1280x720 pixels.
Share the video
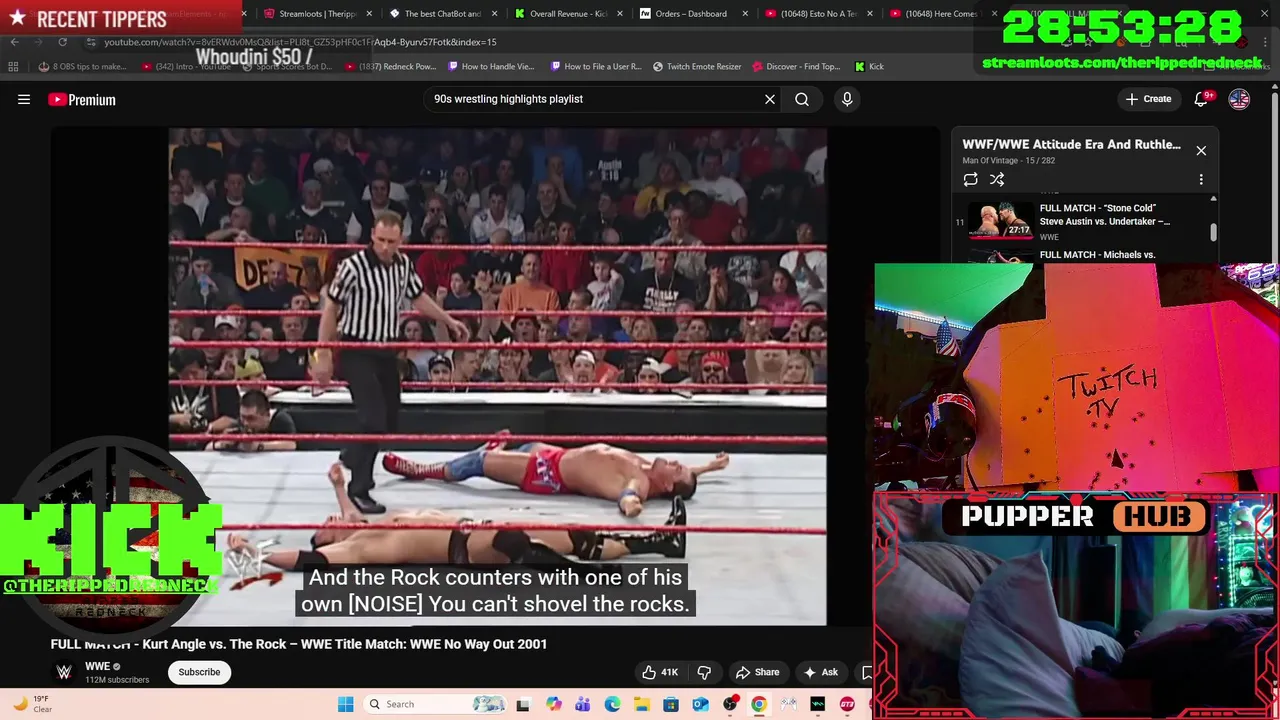coord(757,672)
